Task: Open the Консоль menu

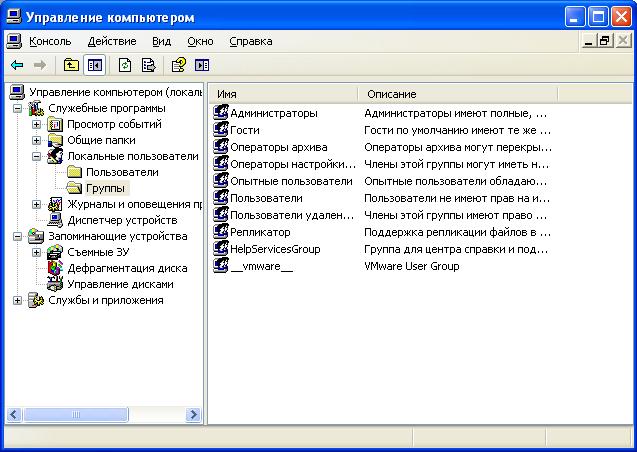Action: click(x=50, y=41)
